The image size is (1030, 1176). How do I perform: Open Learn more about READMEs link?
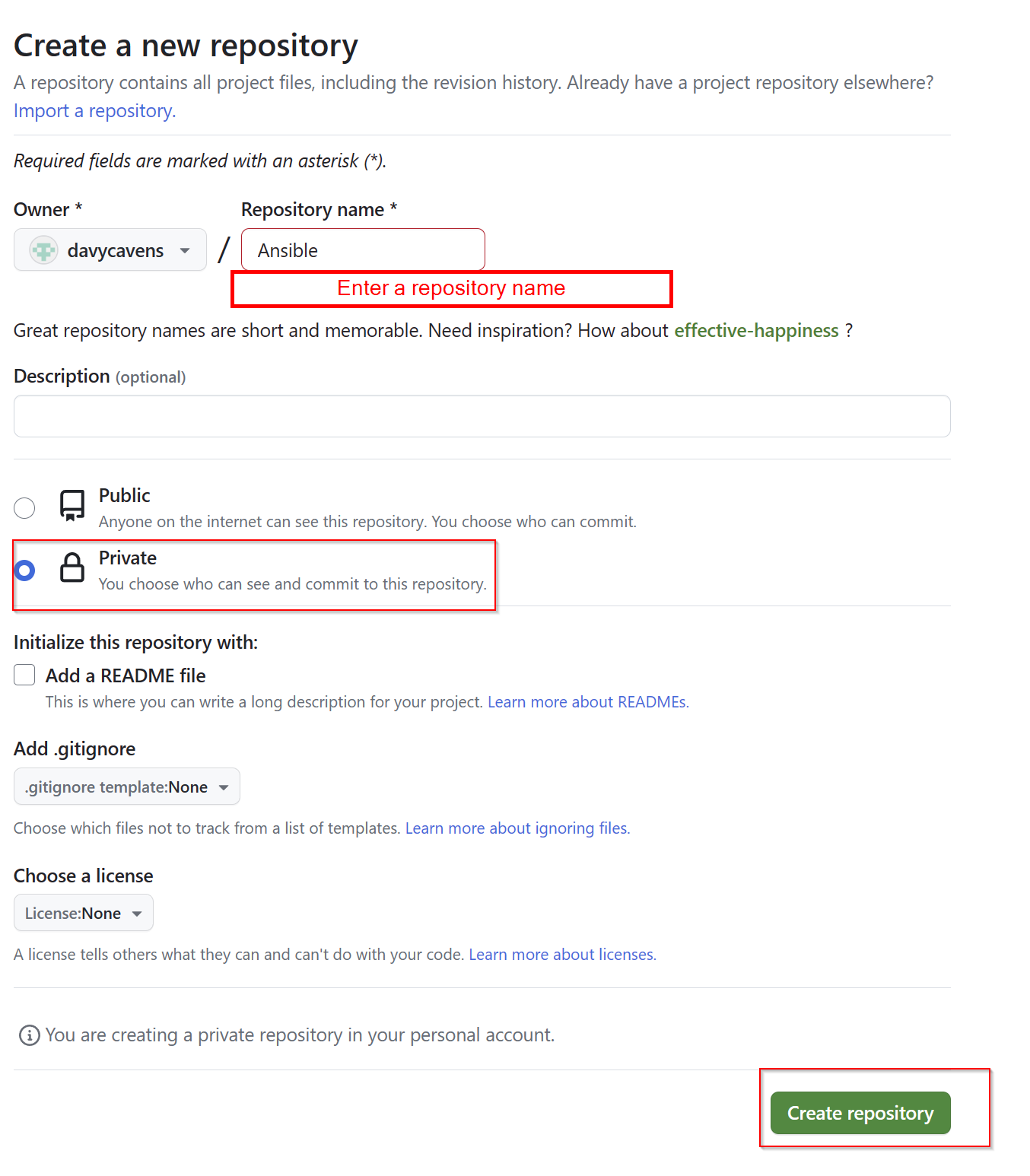(588, 702)
